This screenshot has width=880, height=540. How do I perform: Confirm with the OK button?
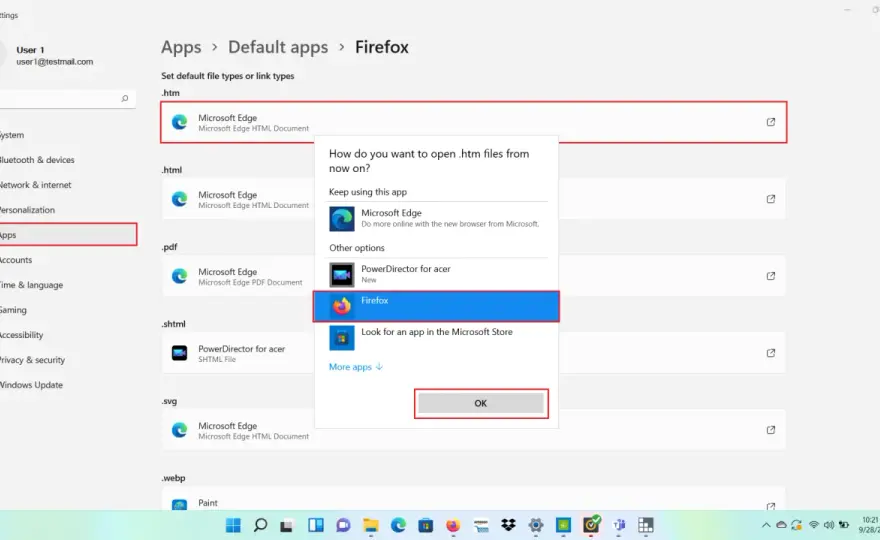pyautogui.click(x=481, y=403)
